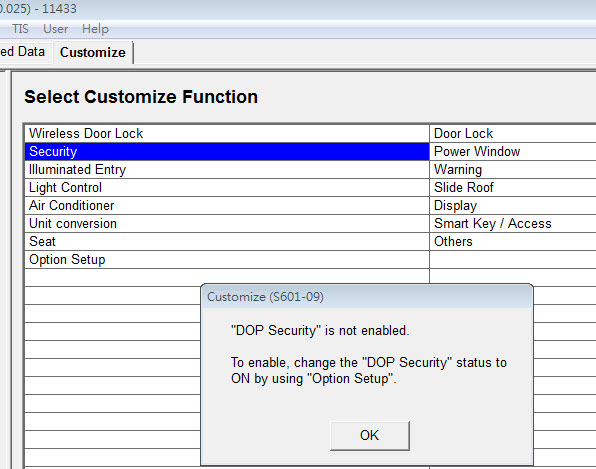Select Light Control function

click(x=227, y=187)
